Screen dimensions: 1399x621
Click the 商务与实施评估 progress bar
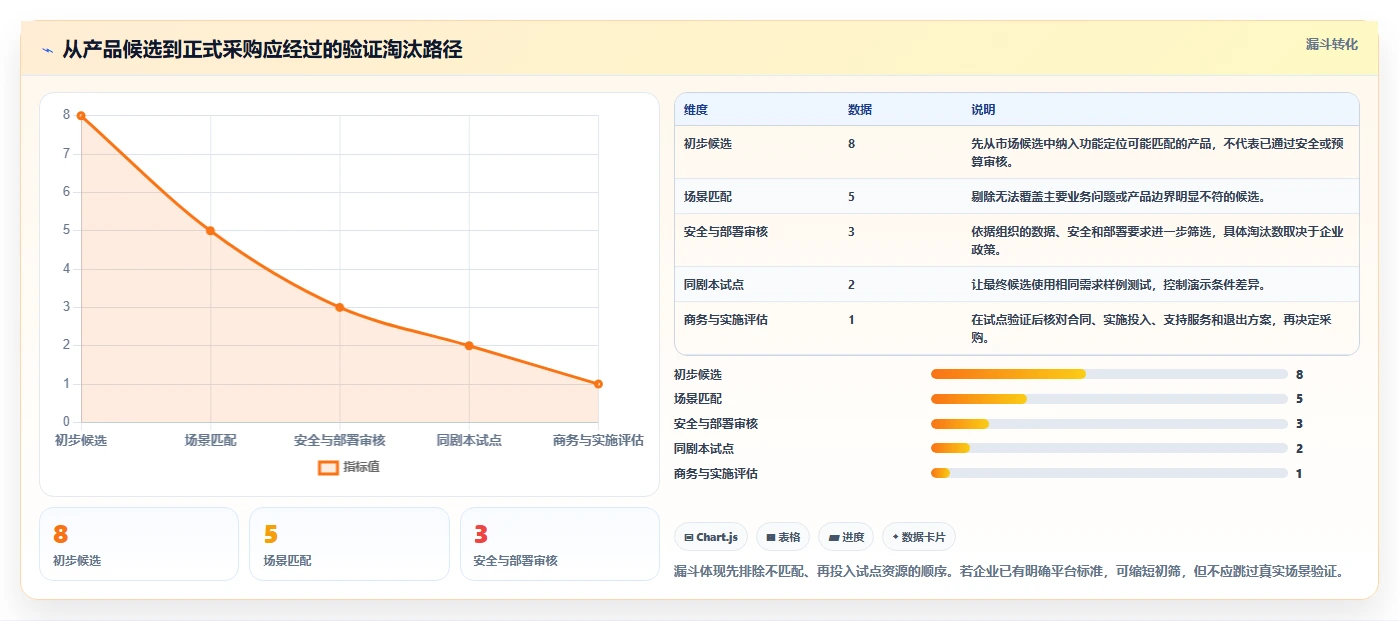pyautogui.click(x=1109, y=473)
